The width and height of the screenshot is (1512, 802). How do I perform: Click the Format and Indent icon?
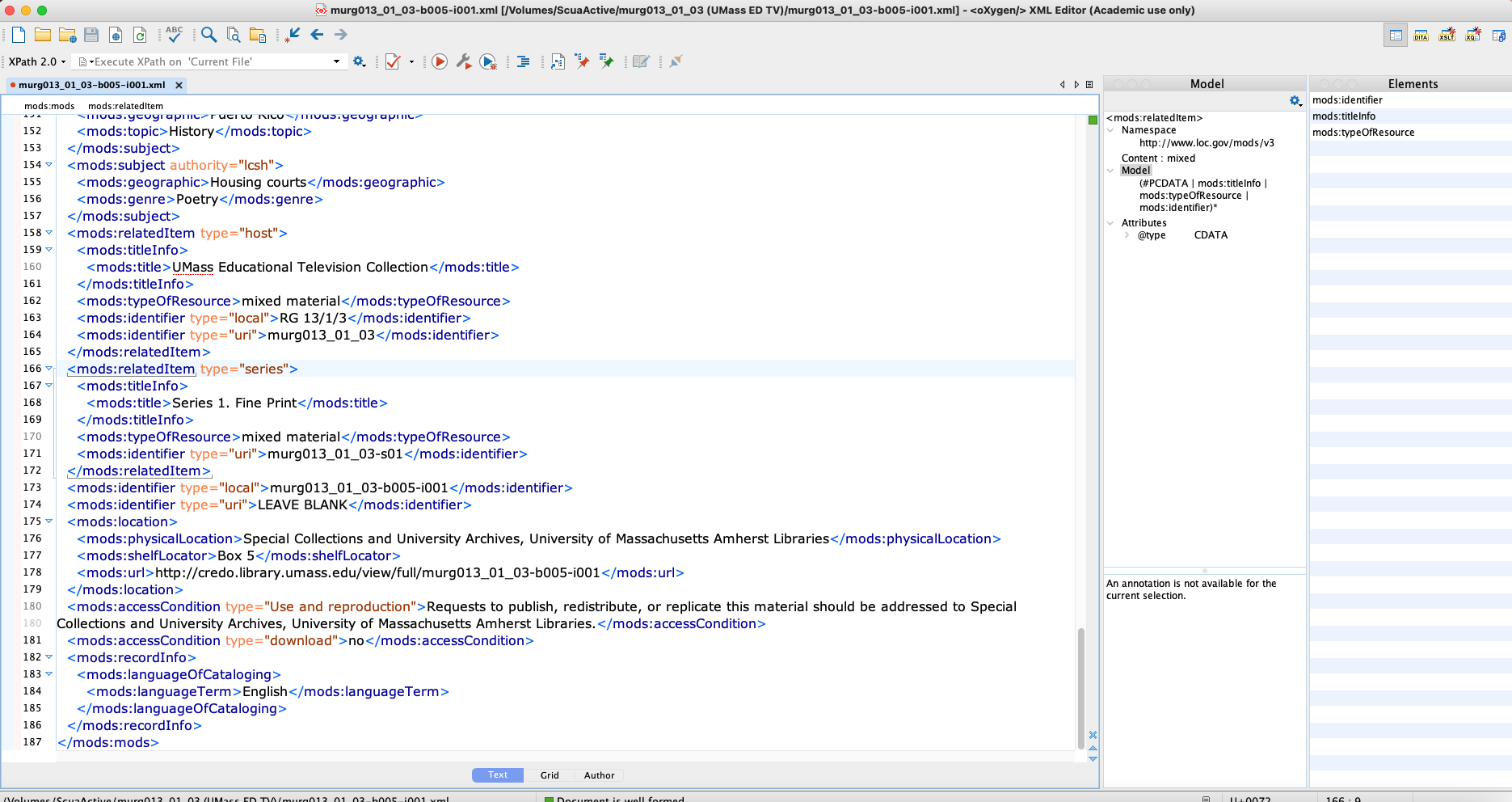click(x=523, y=61)
